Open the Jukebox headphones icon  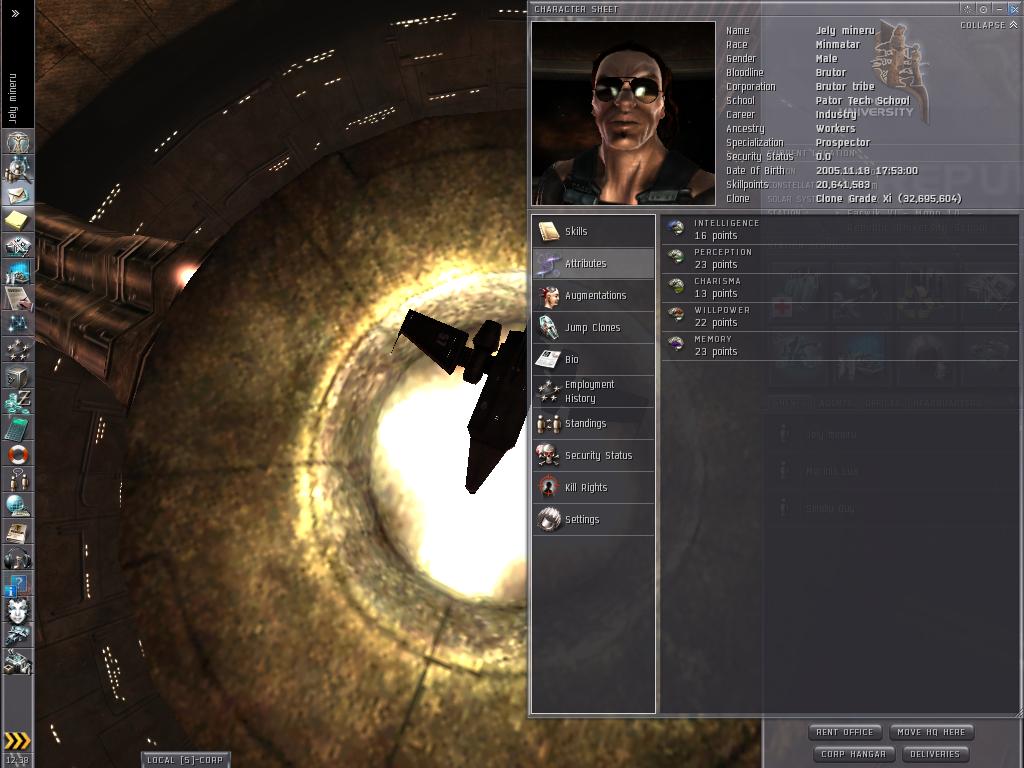pyautogui.click(x=18, y=558)
